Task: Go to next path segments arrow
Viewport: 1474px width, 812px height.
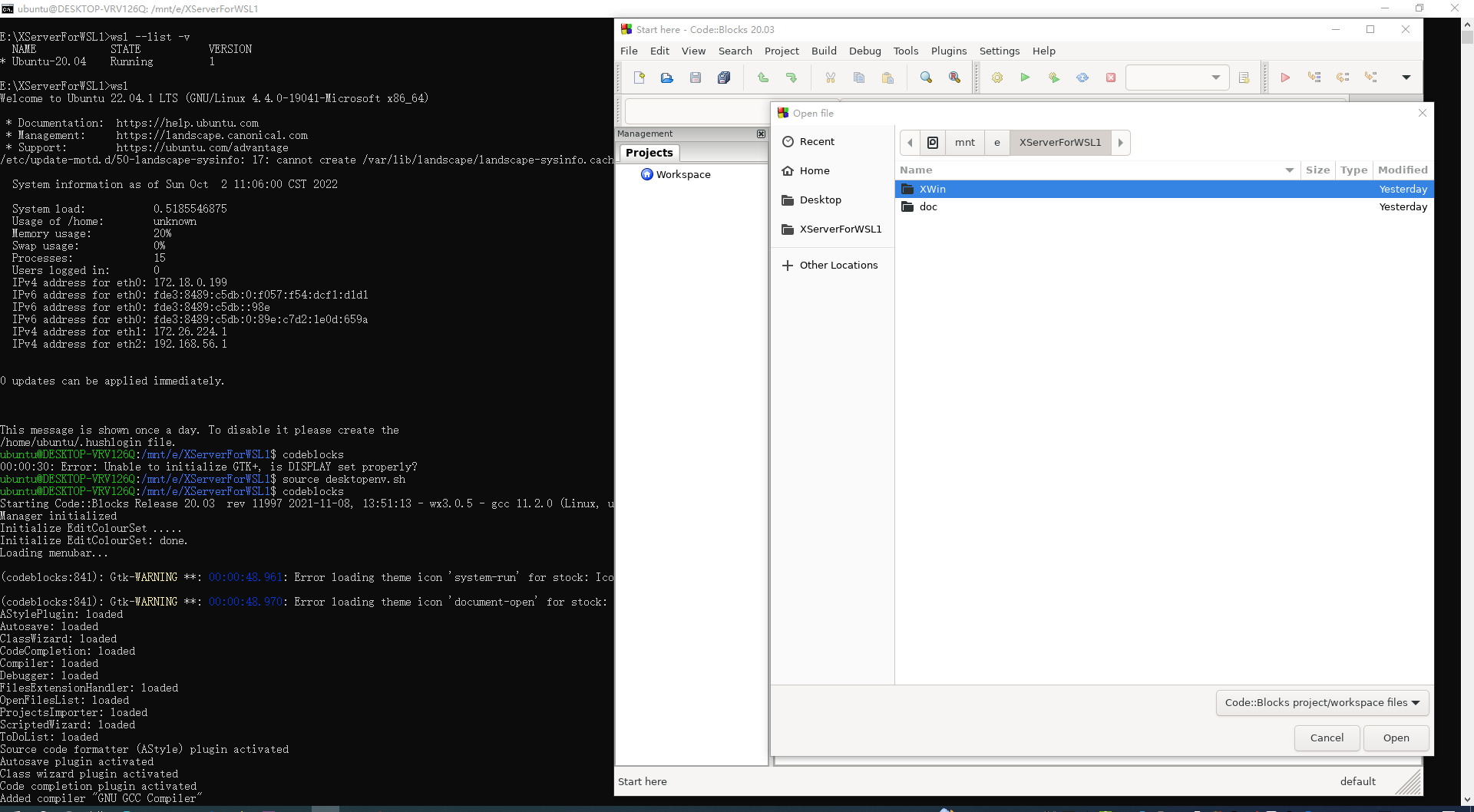Action: [x=1121, y=143]
